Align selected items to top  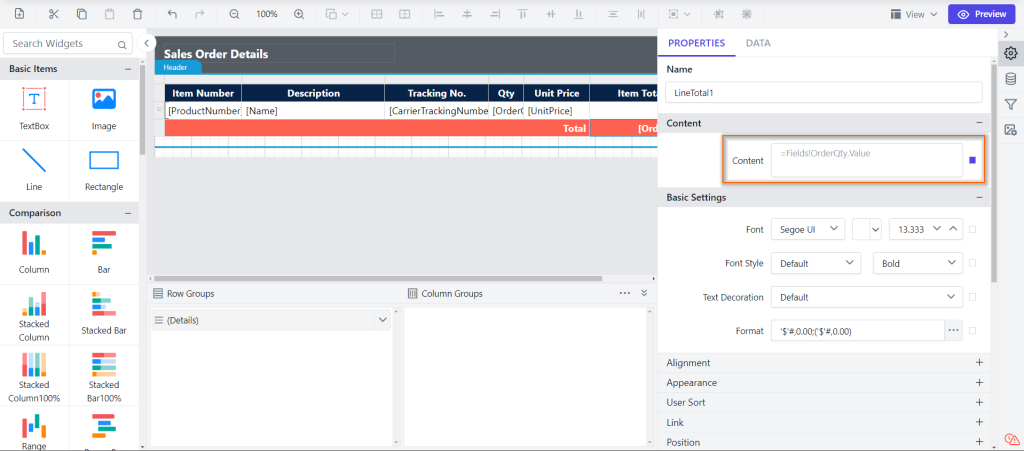[x=522, y=14]
